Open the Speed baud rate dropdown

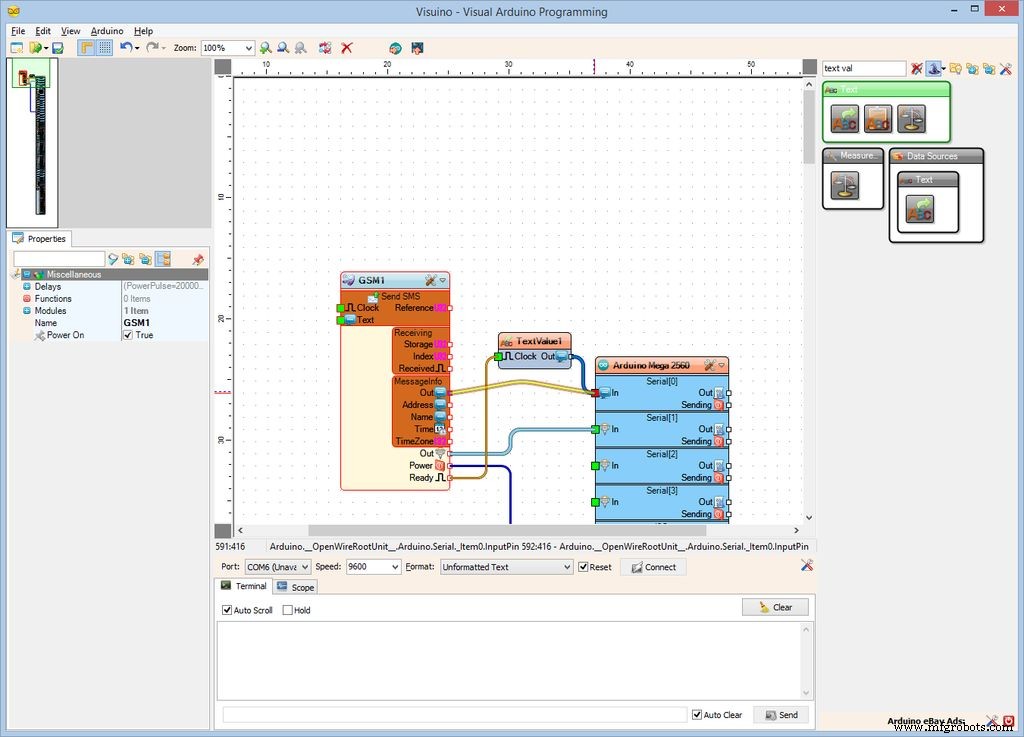pos(393,567)
